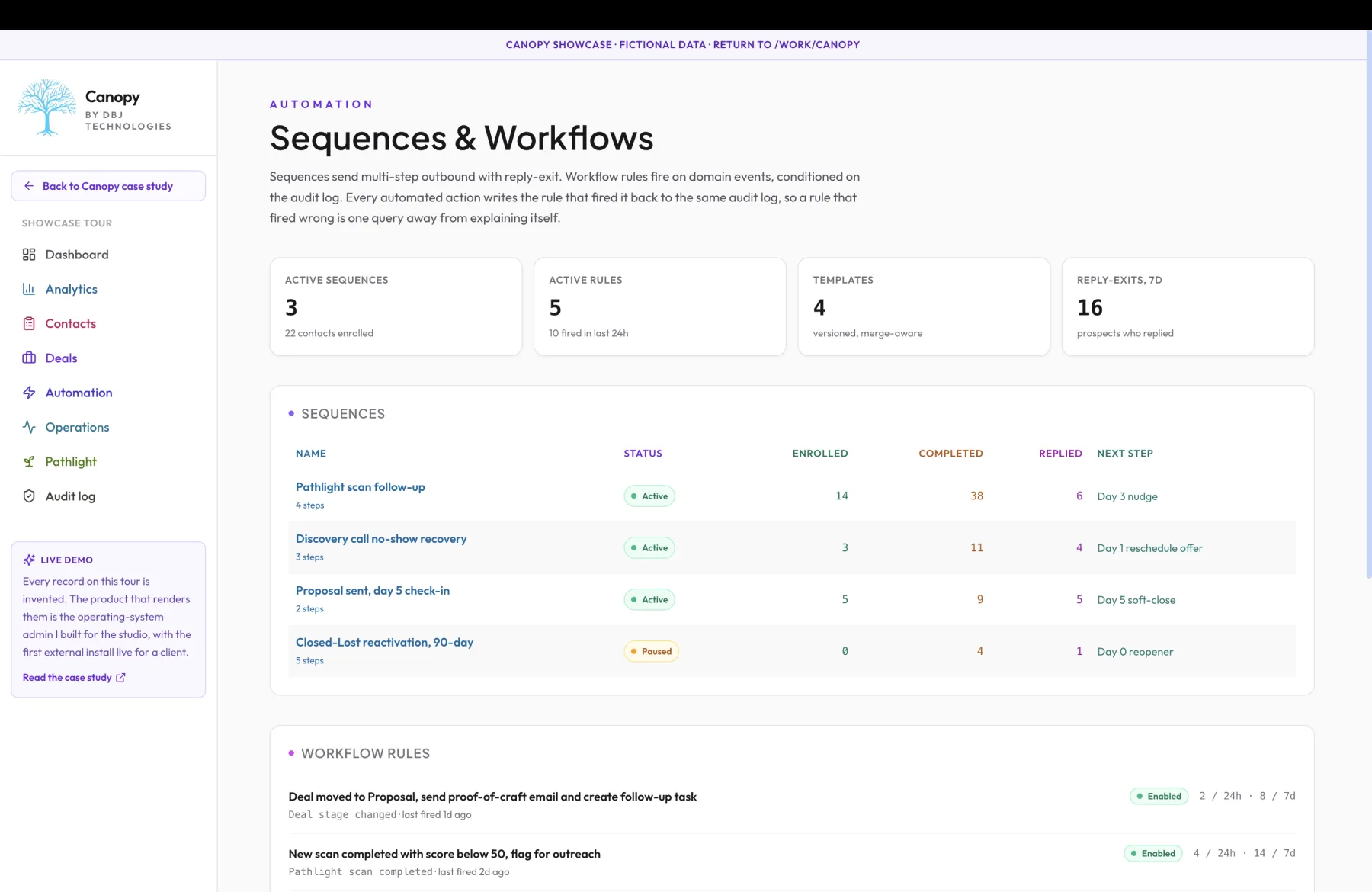Click the Next Step column header
The height and width of the screenshot is (892, 1372).
1125,454
